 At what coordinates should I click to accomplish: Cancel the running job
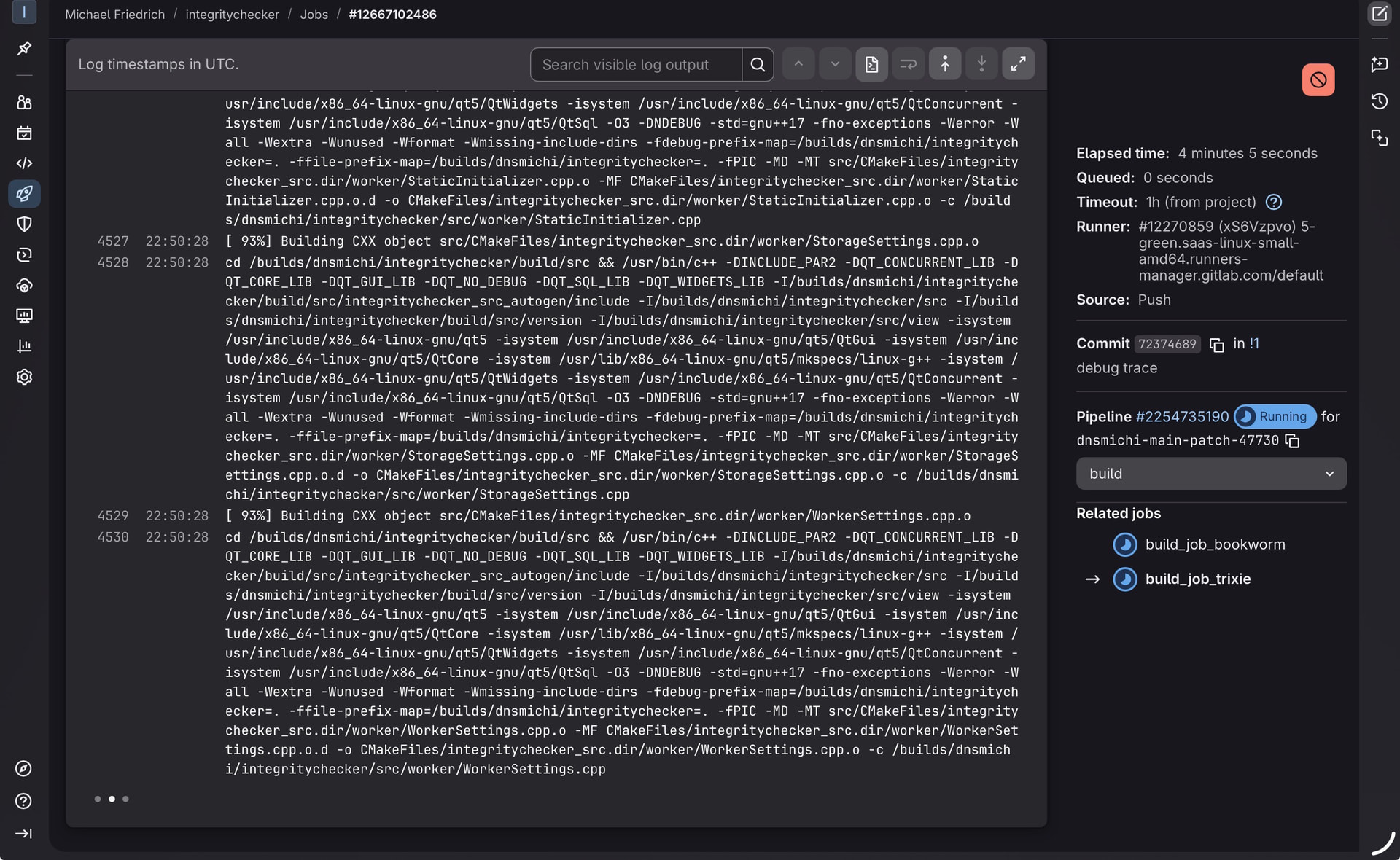click(1318, 79)
